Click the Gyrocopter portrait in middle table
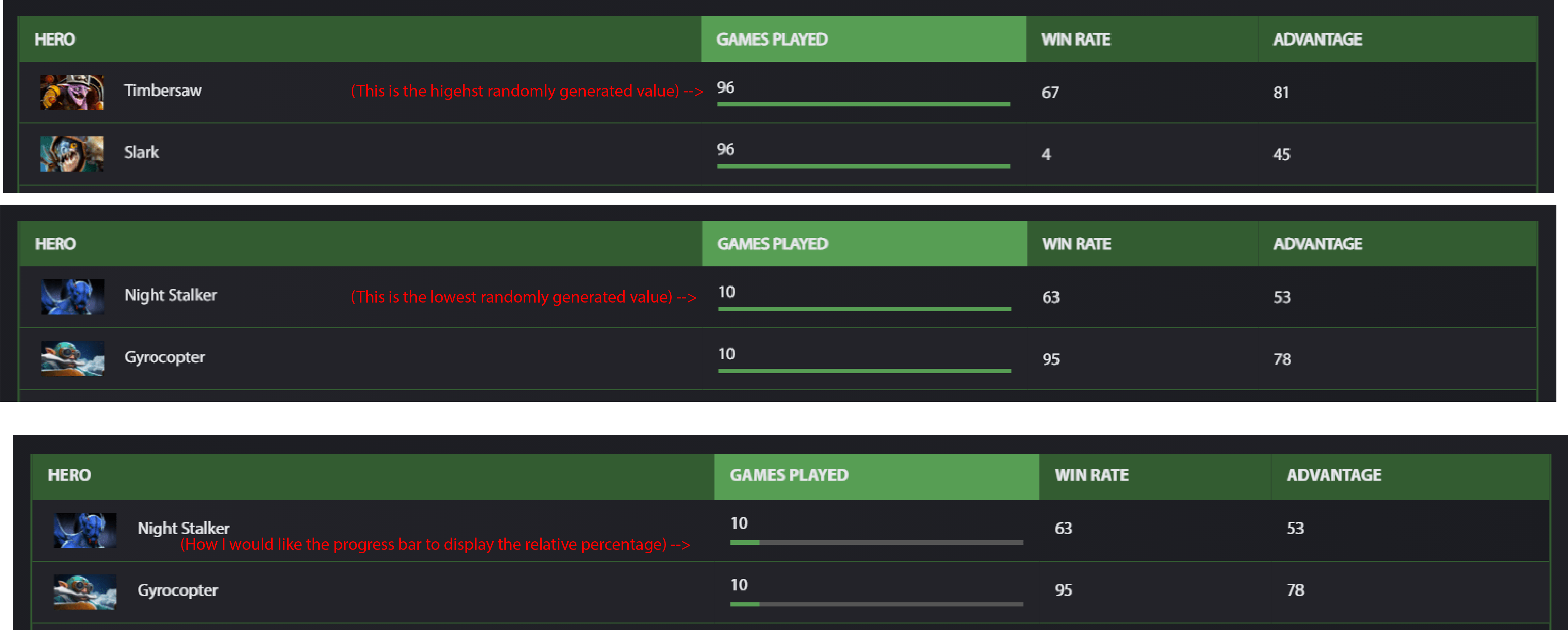Screen dimensions: 1568x630 tap(72, 358)
